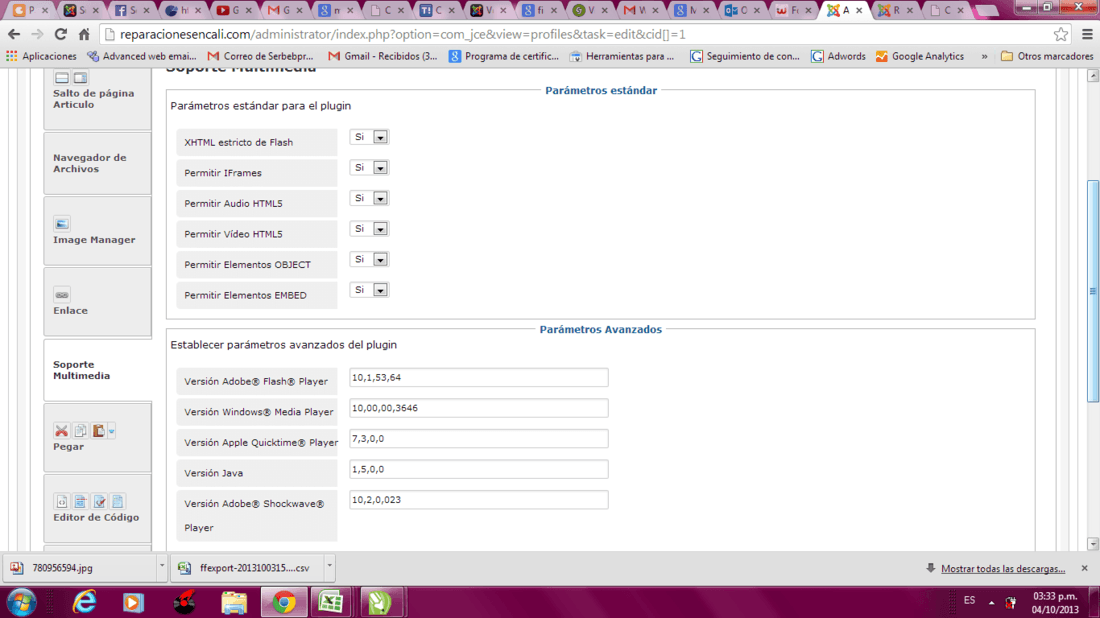The height and width of the screenshot is (618, 1100).
Task: Open the Permitir Elementos OBJECT dropdown
Action: pos(369,260)
